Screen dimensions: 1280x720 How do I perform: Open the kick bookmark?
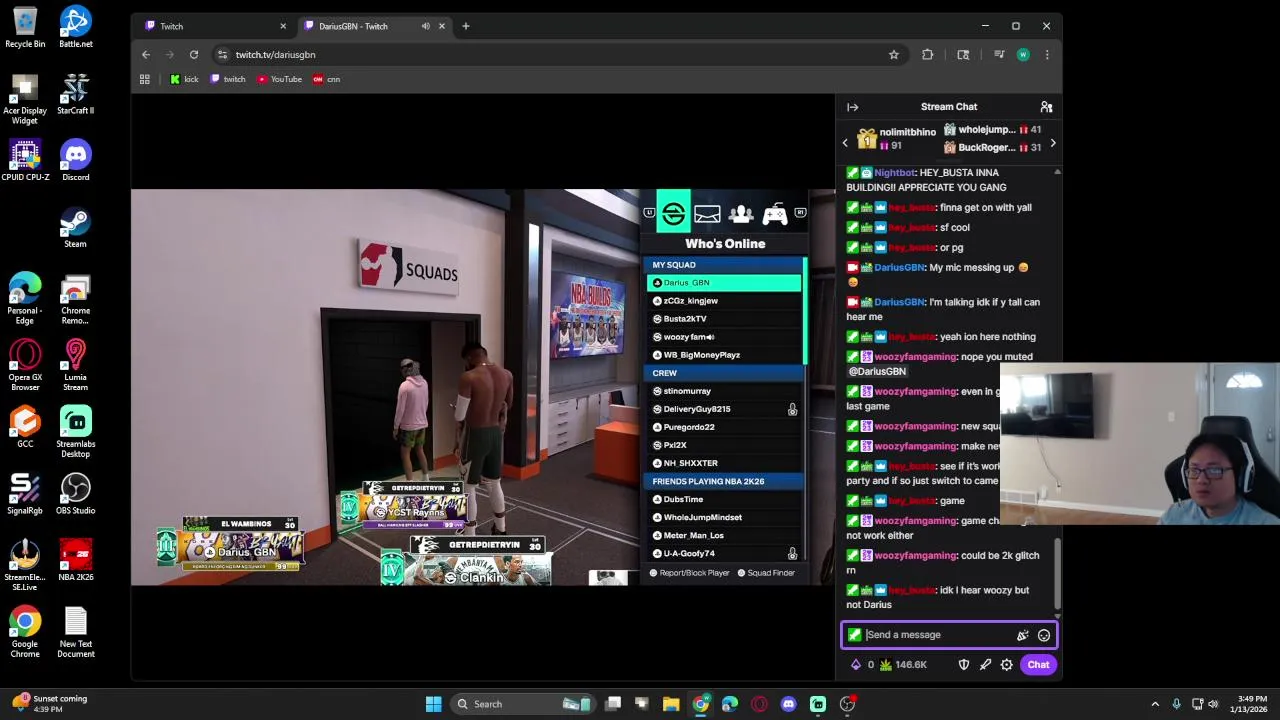[x=184, y=79]
